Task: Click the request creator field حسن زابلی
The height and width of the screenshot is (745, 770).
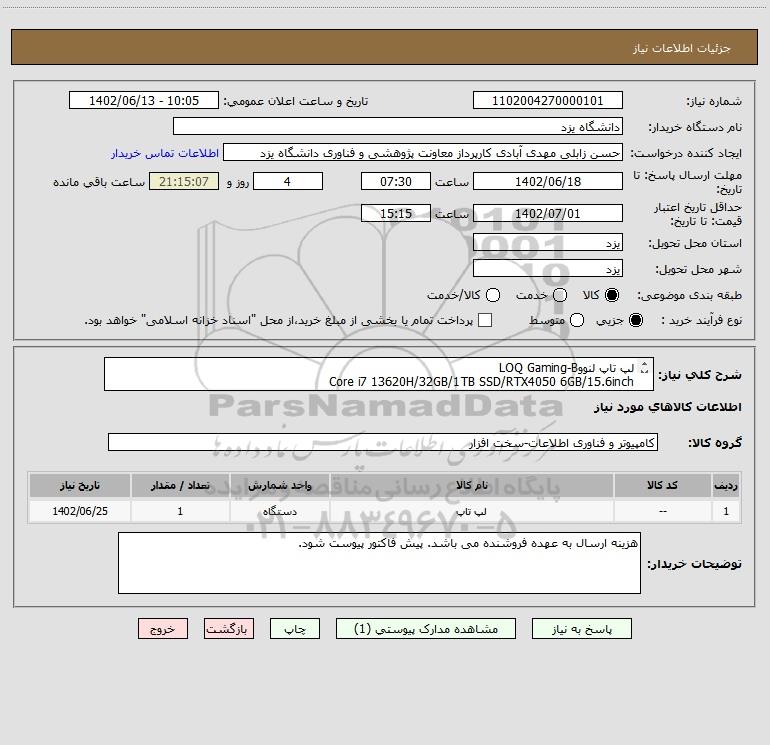Action: pos(423,152)
